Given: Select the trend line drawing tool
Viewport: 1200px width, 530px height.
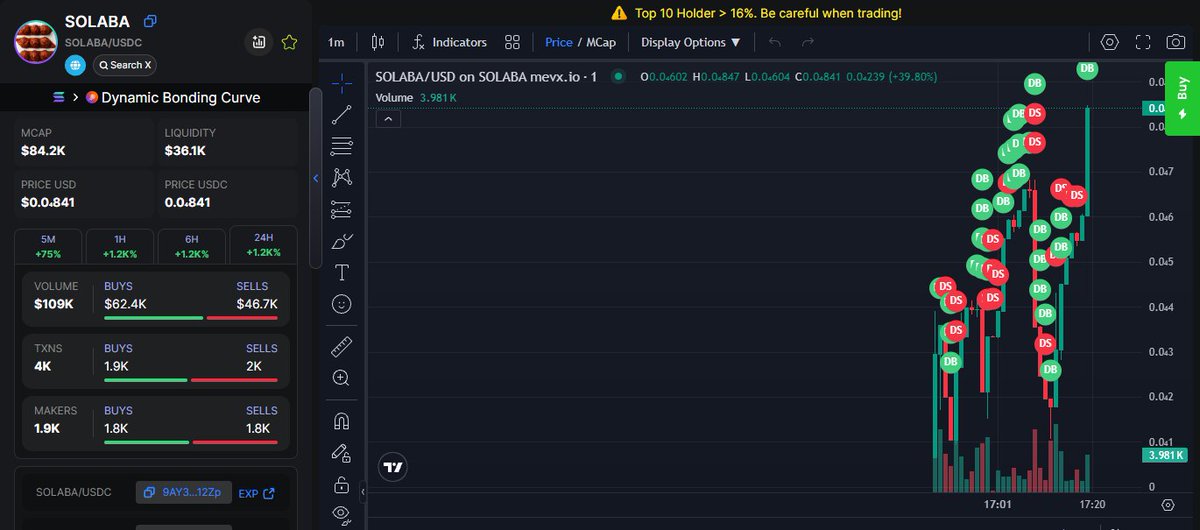Looking at the screenshot, I should (341, 114).
